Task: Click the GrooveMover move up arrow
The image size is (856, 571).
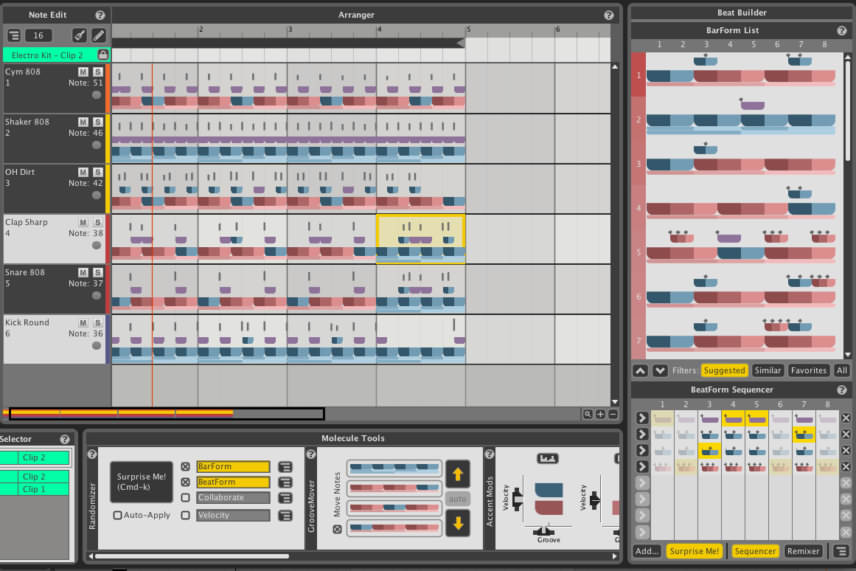Action: pos(457,474)
